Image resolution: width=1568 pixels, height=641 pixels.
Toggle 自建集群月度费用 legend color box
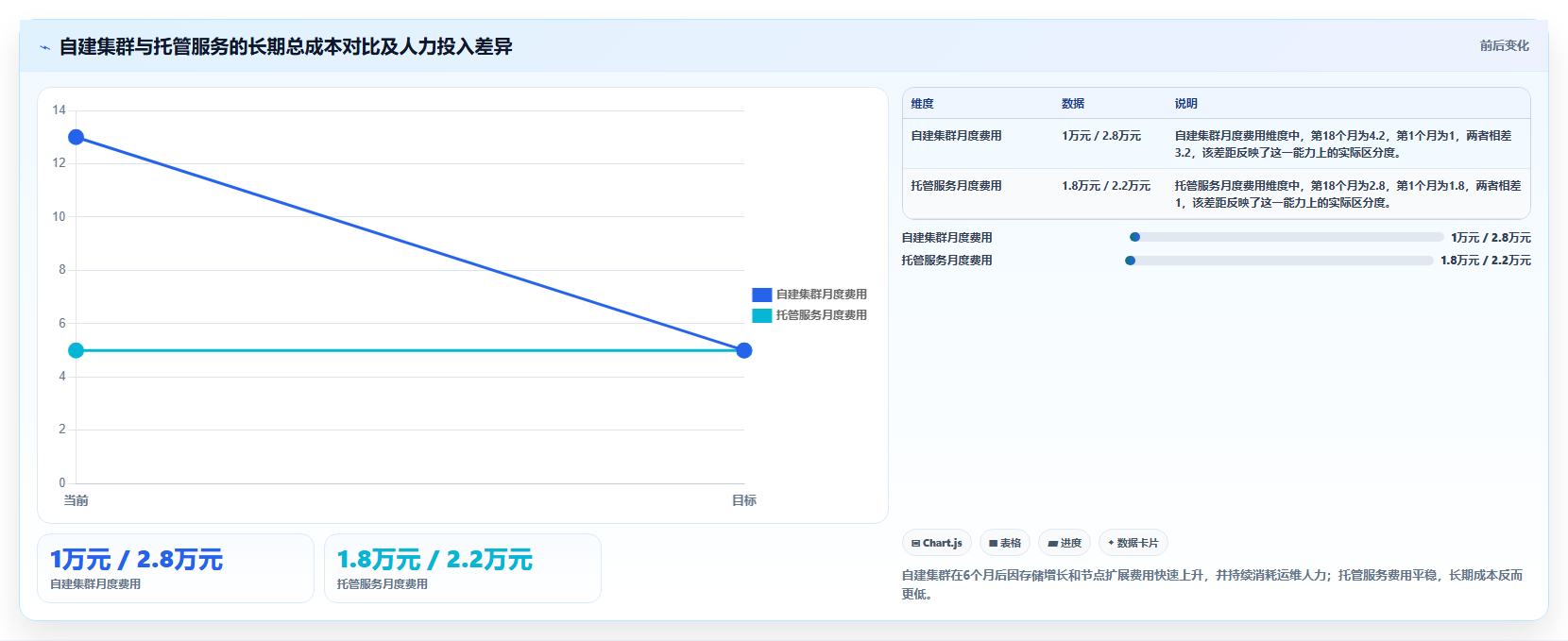(x=761, y=295)
